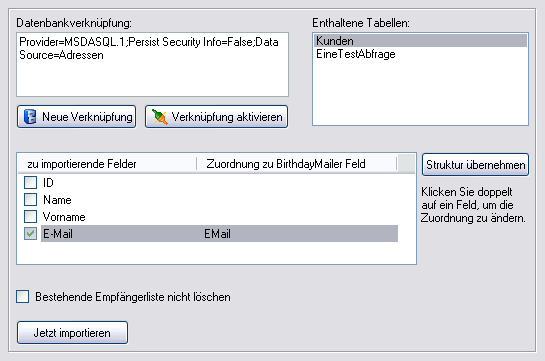Toggle Bestehende Empfängerliste nicht löschen checkbox

[23, 297]
